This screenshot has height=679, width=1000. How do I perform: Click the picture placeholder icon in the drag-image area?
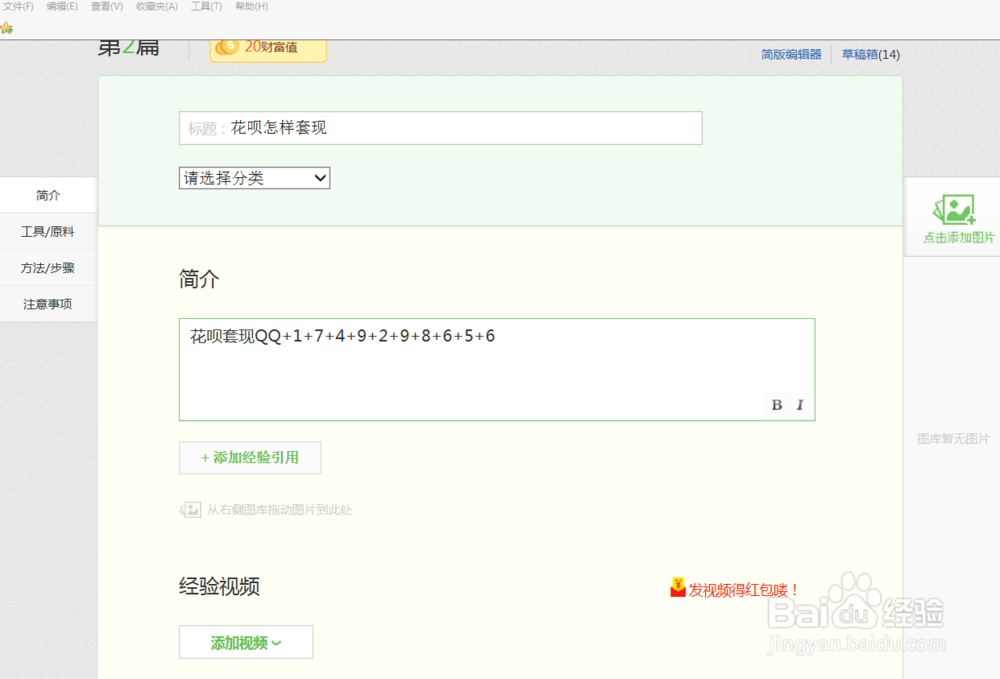190,509
